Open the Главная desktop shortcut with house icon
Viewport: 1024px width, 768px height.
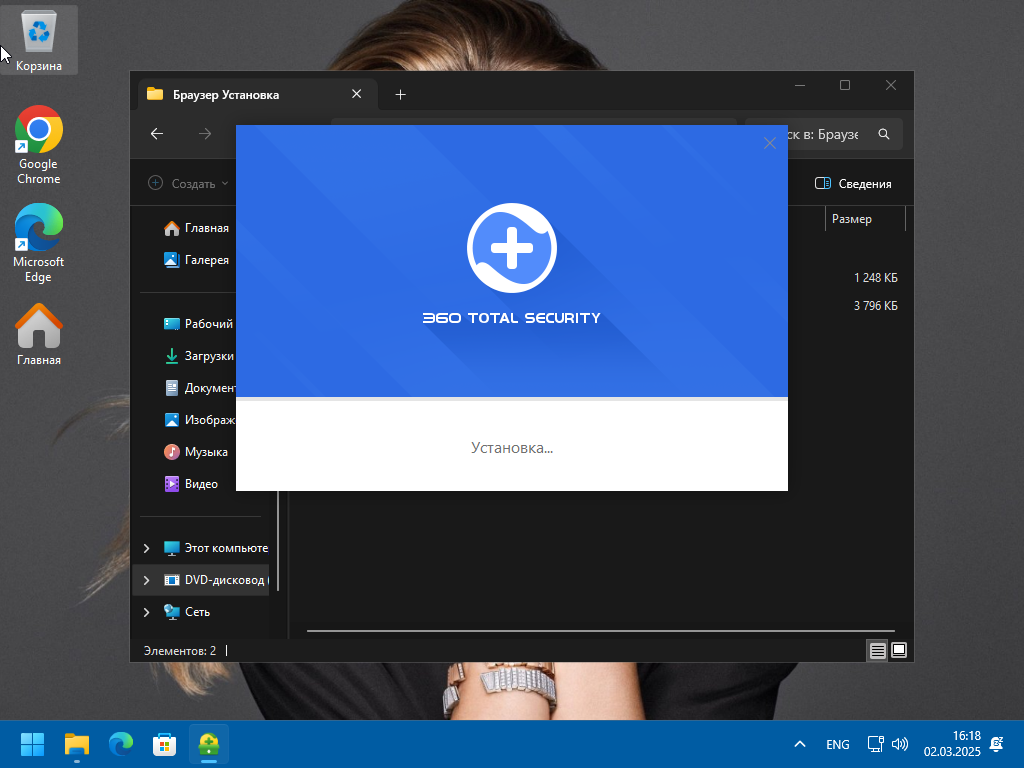point(39,334)
